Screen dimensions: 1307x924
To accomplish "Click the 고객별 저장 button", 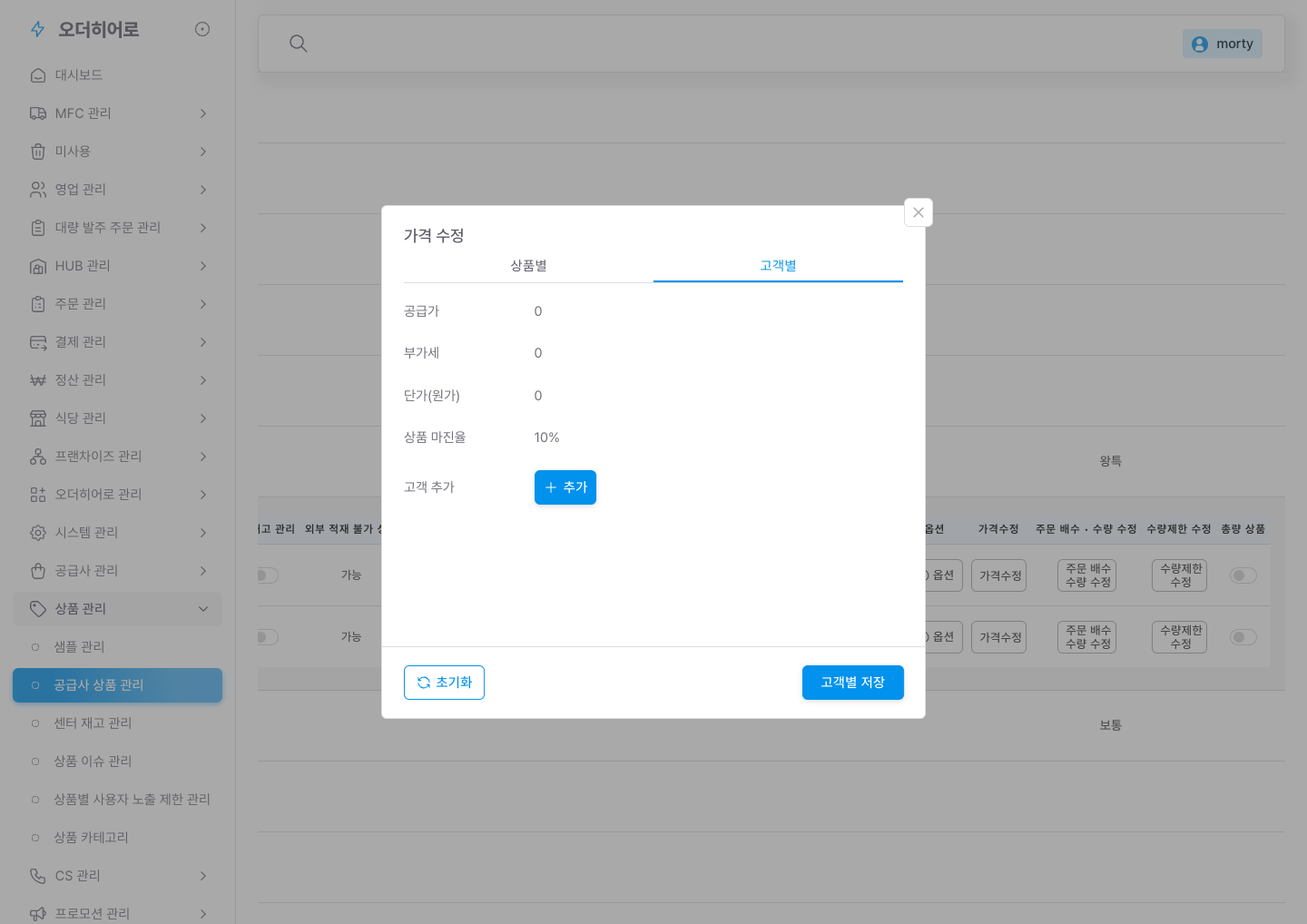I will click(x=853, y=683).
